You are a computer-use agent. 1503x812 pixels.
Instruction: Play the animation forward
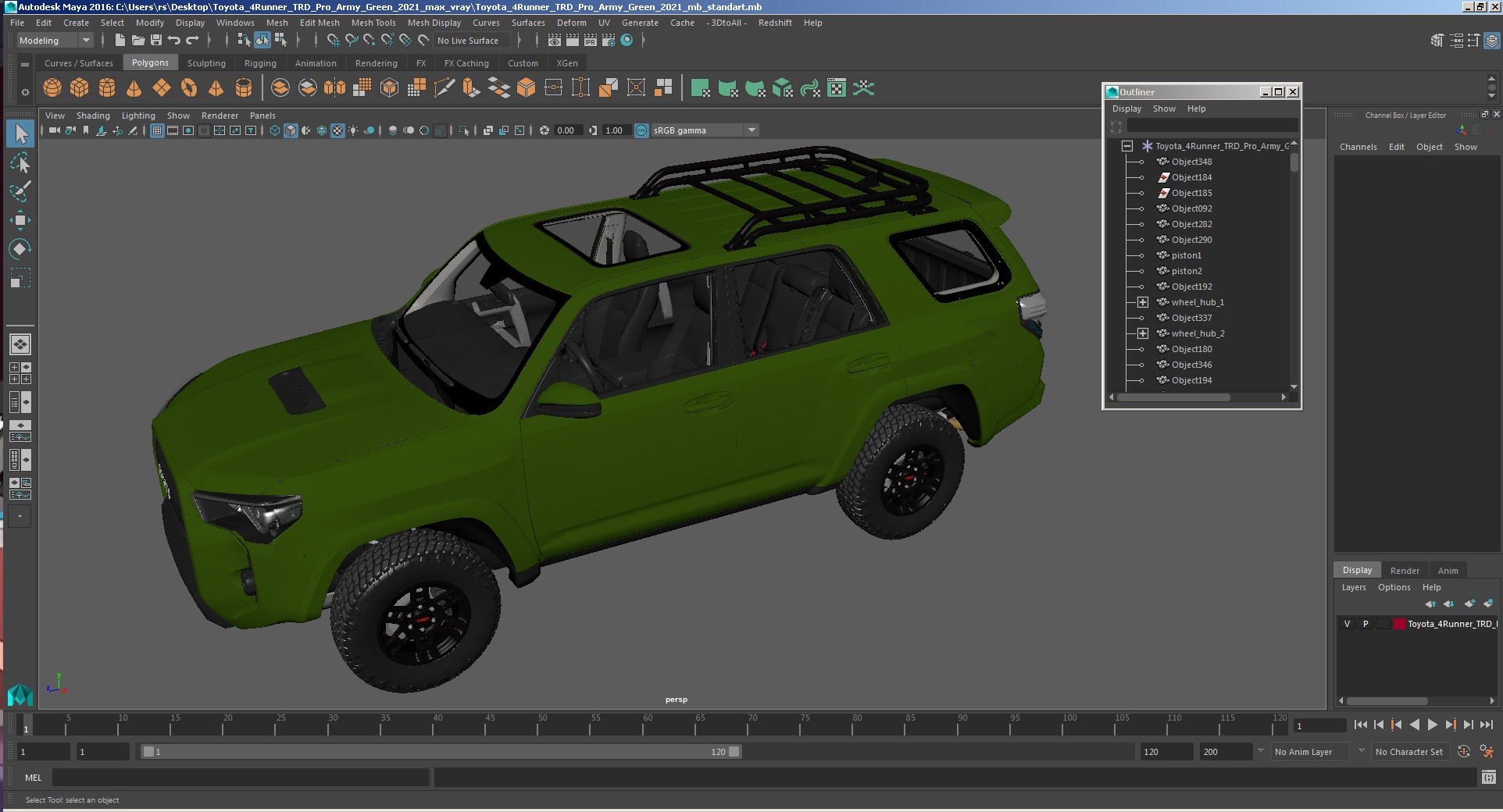(1432, 725)
